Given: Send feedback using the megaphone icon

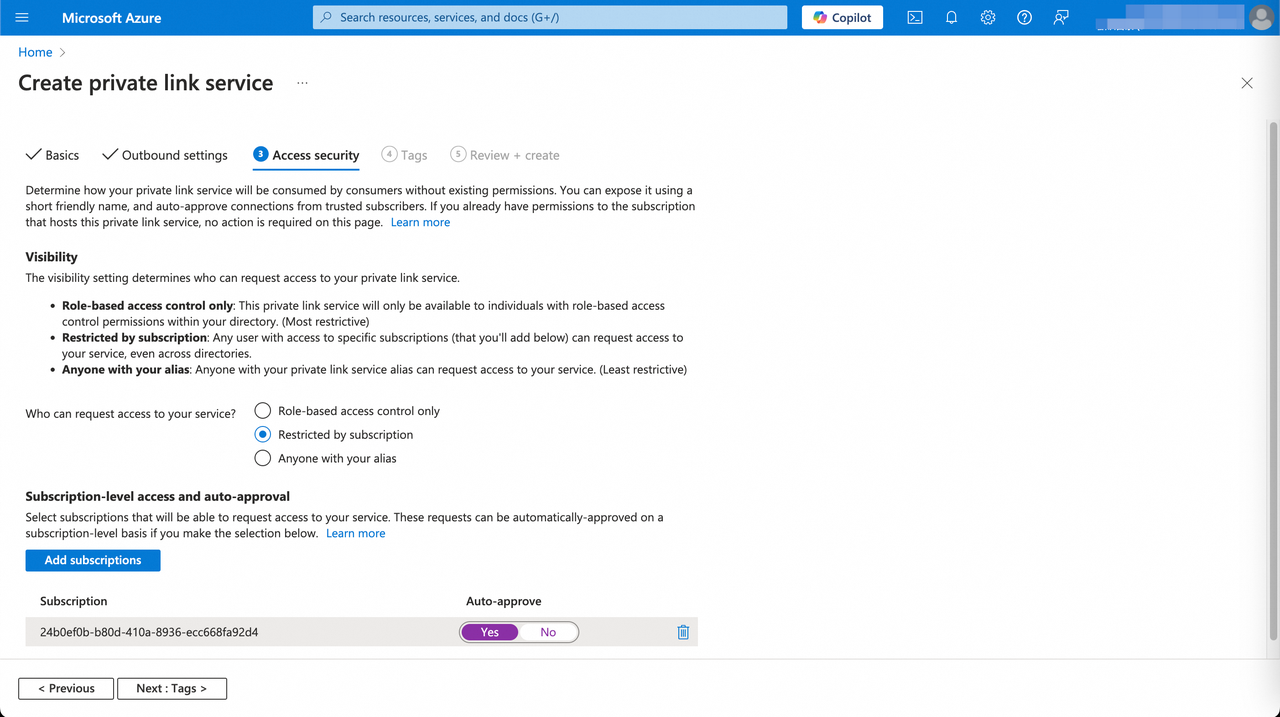Looking at the screenshot, I should tap(1060, 17).
